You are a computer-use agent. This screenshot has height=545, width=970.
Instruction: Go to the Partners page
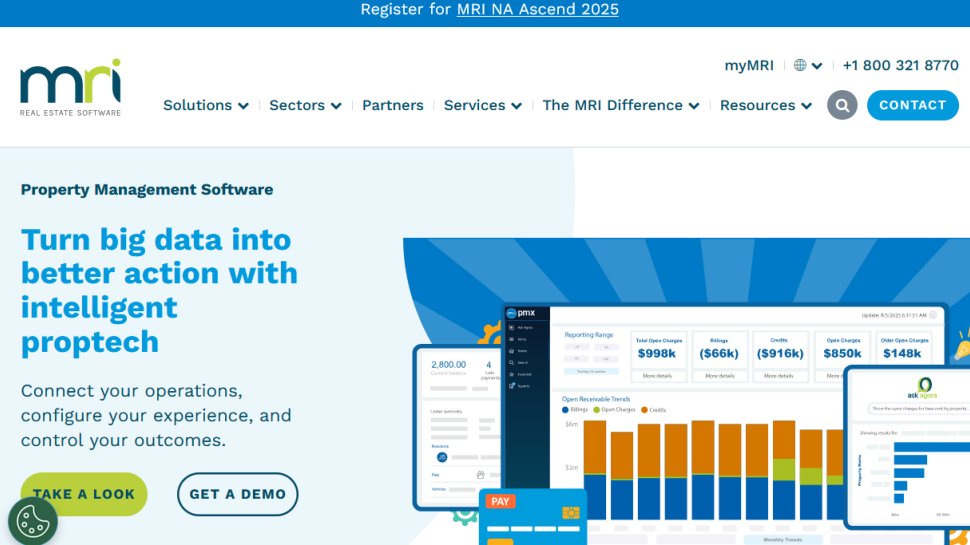[x=393, y=105]
